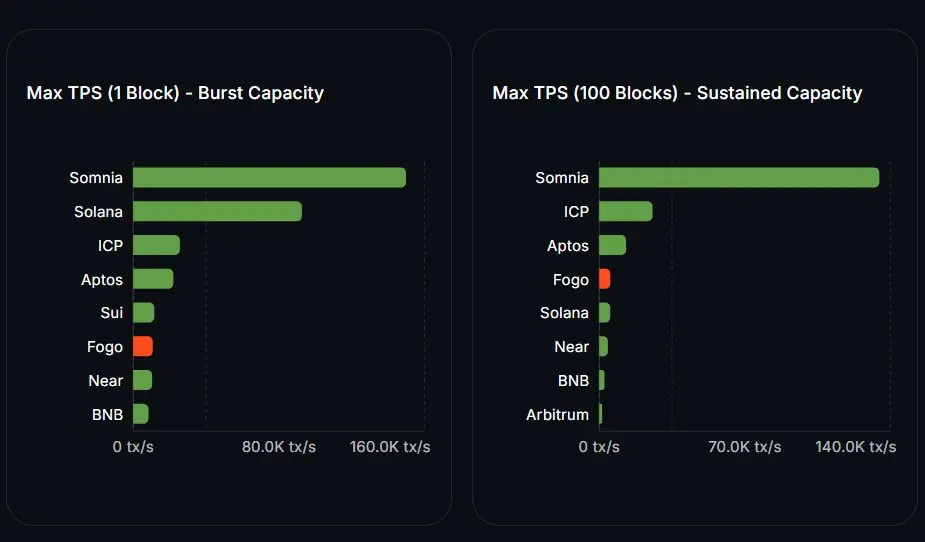Select the ICP bar in Sustained Capacity chart
This screenshot has height=542, width=925.
(626, 212)
